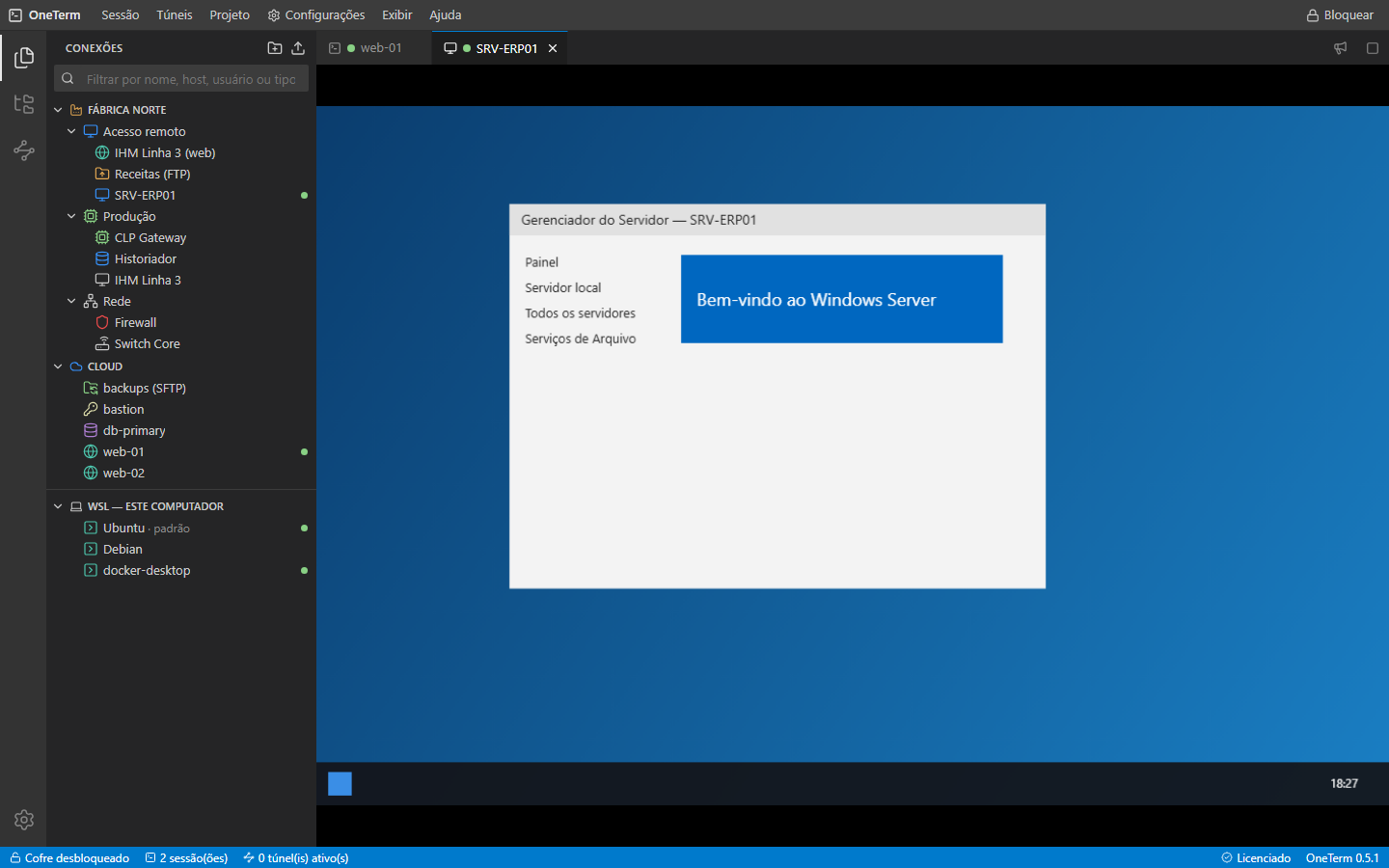Collapse the FÁBRICA NORTE group
1389x868 pixels.
(x=58, y=110)
